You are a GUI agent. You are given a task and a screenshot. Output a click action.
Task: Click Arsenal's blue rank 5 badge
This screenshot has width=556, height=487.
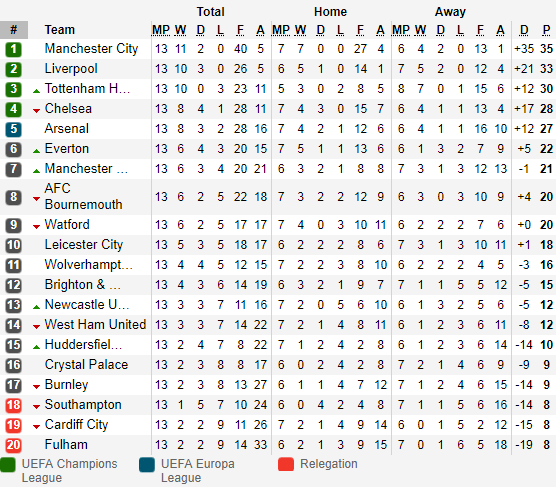click(x=13, y=129)
